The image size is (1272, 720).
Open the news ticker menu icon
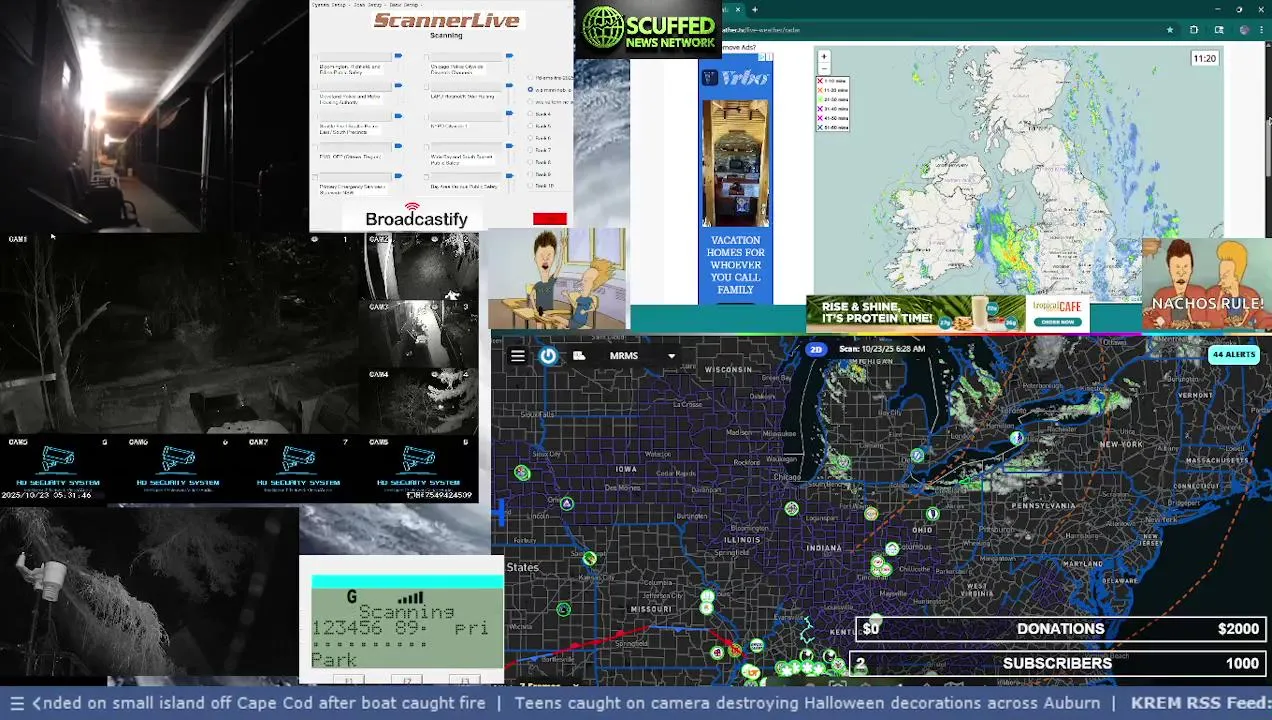16,703
